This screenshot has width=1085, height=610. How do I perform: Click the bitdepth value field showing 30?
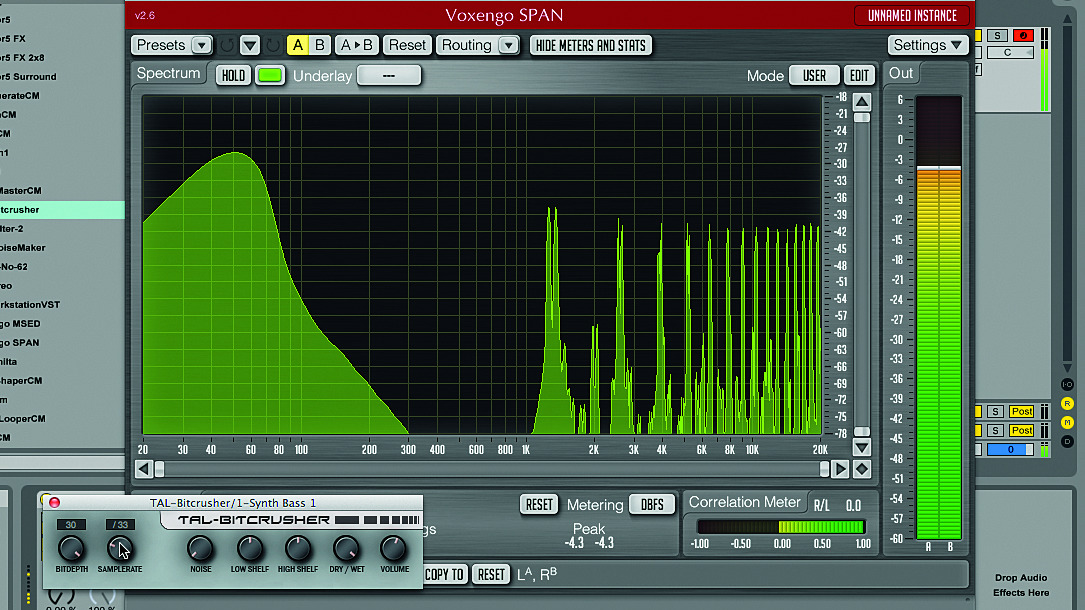tap(71, 525)
